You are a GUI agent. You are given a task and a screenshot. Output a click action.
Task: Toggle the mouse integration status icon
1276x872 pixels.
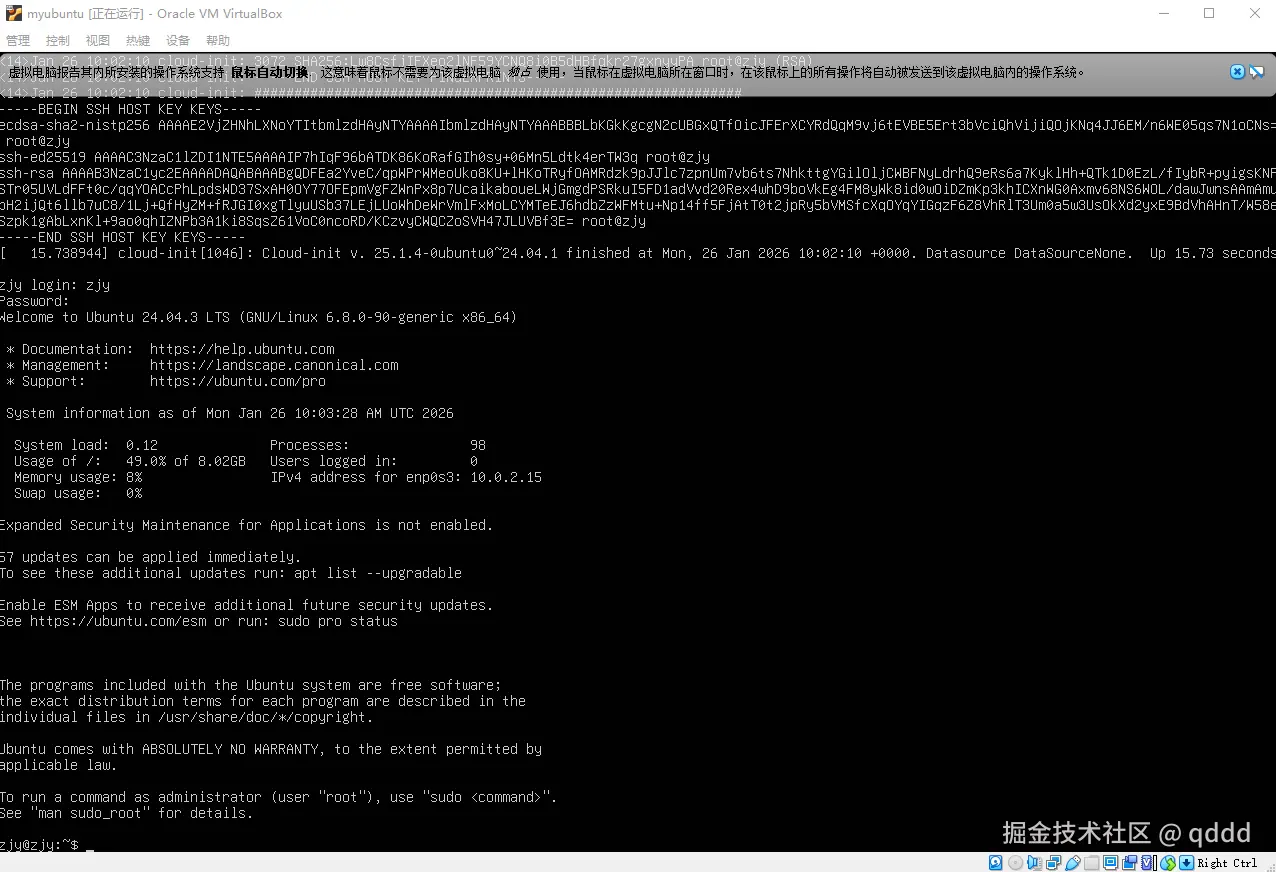point(1168,862)
